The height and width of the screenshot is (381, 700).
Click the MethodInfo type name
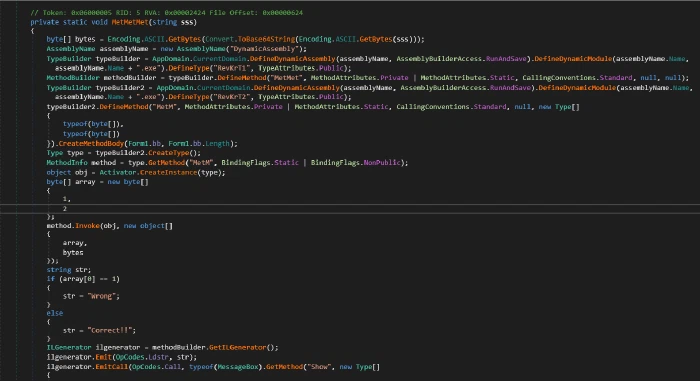pyautogui.click(x=67, y=163)
